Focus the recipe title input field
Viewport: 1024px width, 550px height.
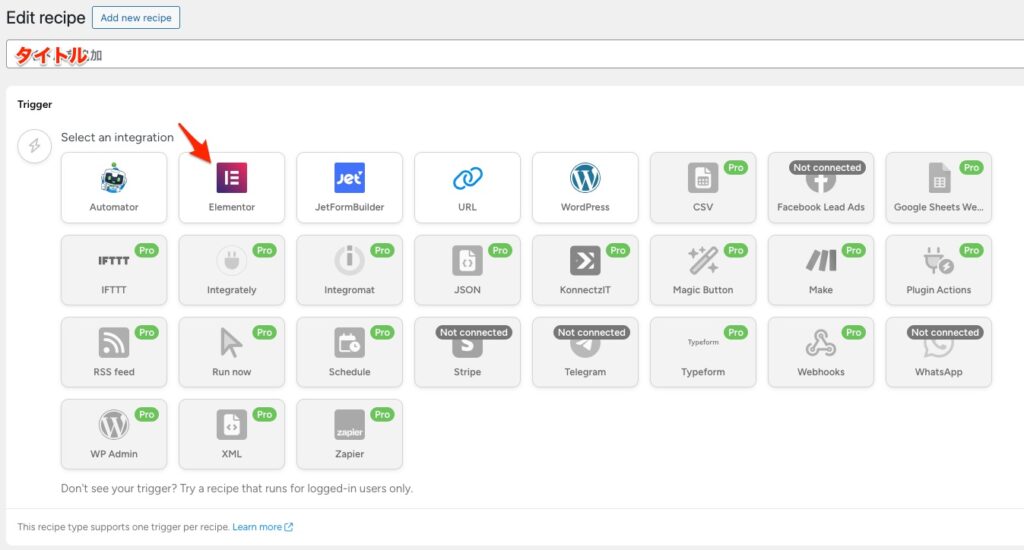click(x=515, y=54)
